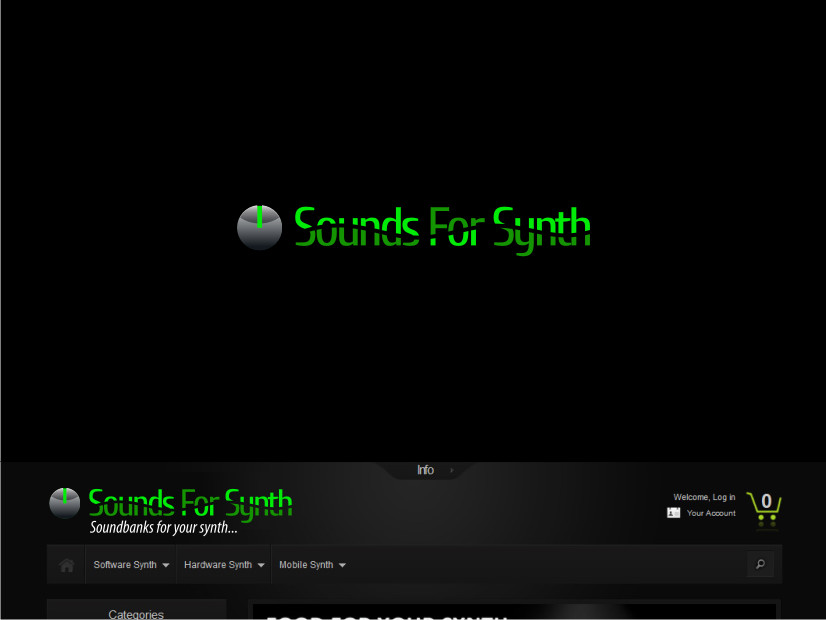Expand the Mobile Synth dropdown arrow
The width and height of the screenshot is (826, 620).
coord(342,565)
